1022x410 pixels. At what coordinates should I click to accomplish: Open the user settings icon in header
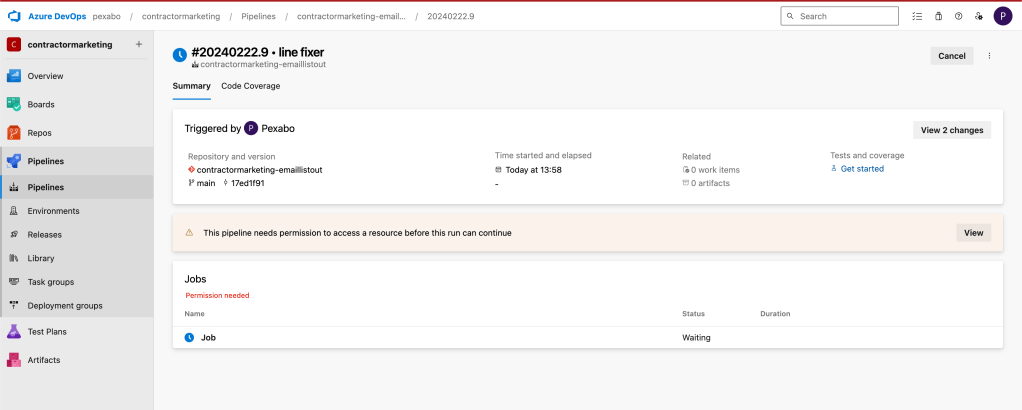pos(978,16)
